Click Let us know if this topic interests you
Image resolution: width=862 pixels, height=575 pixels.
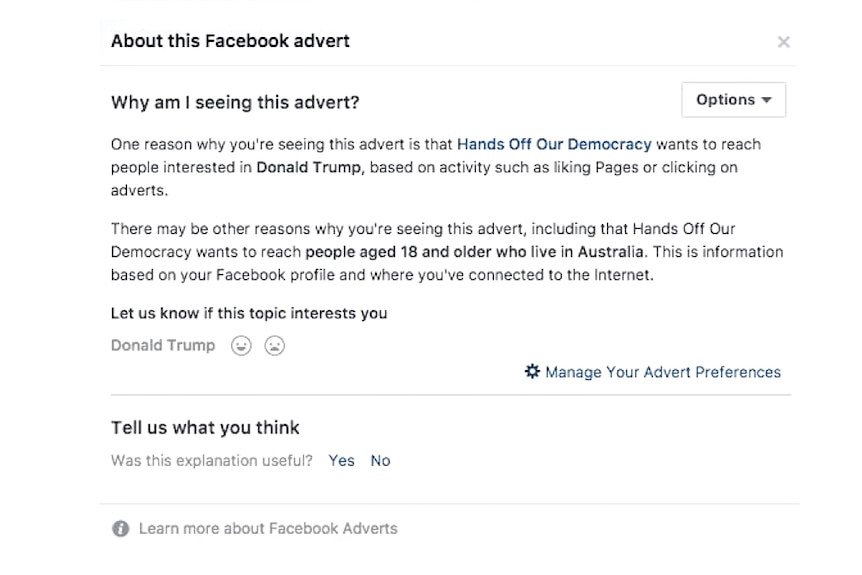point(249,313)
